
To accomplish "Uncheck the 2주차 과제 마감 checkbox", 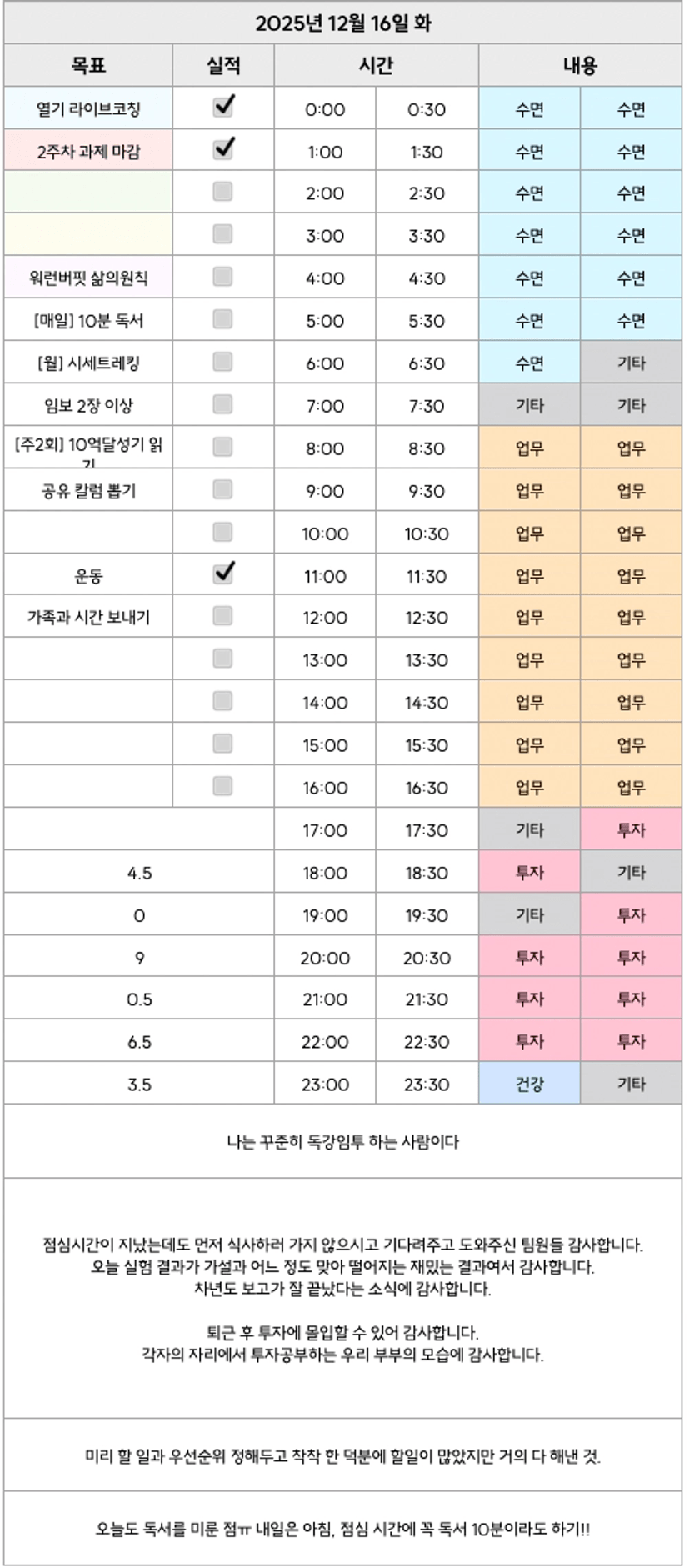I will pyautogui.click(x=222, y=150).
